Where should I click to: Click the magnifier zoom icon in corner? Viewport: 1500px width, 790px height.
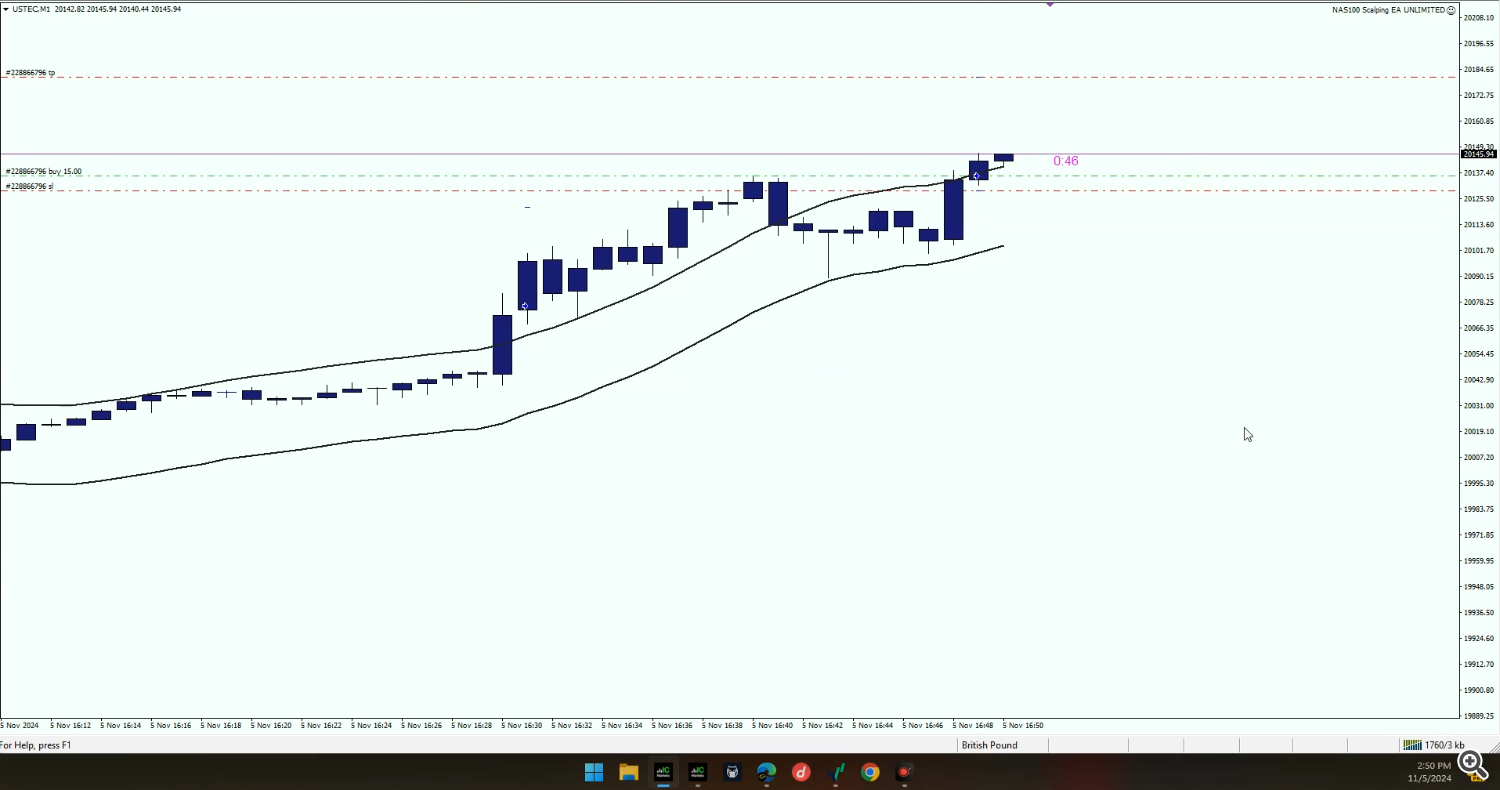(1471, 764)
